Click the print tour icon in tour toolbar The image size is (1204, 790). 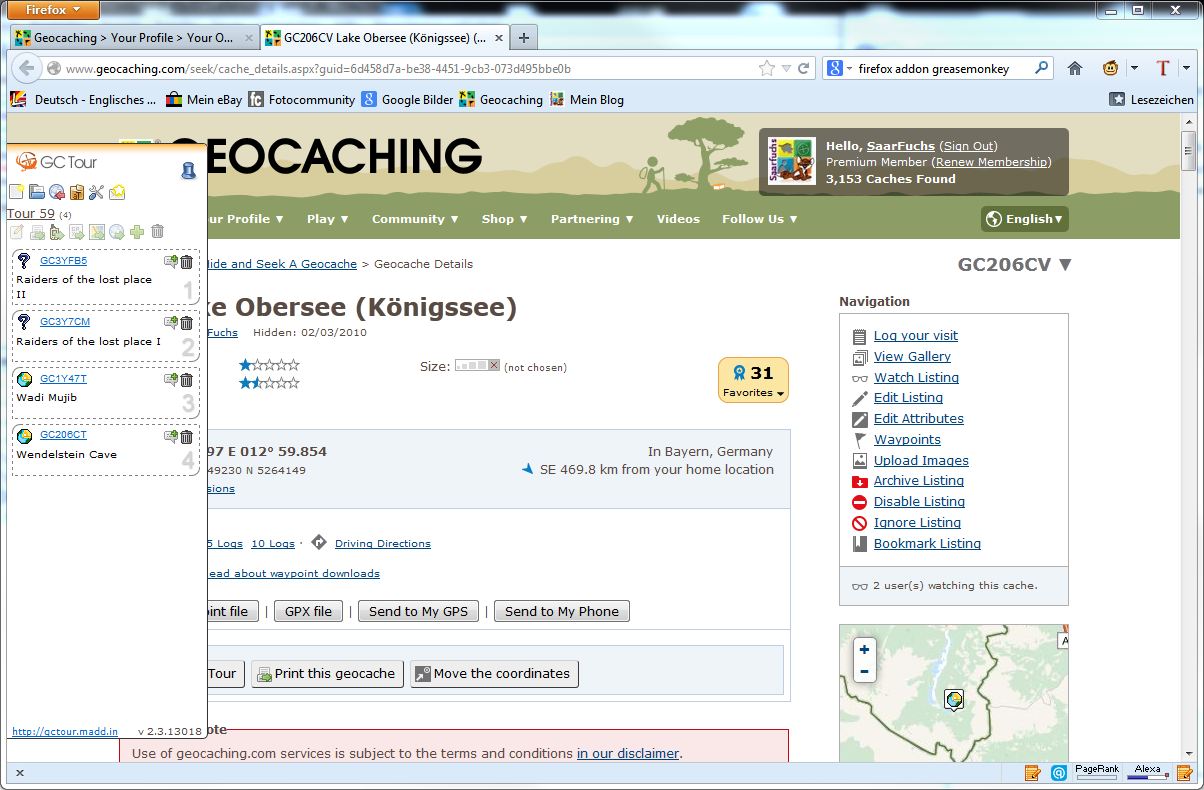37,232
